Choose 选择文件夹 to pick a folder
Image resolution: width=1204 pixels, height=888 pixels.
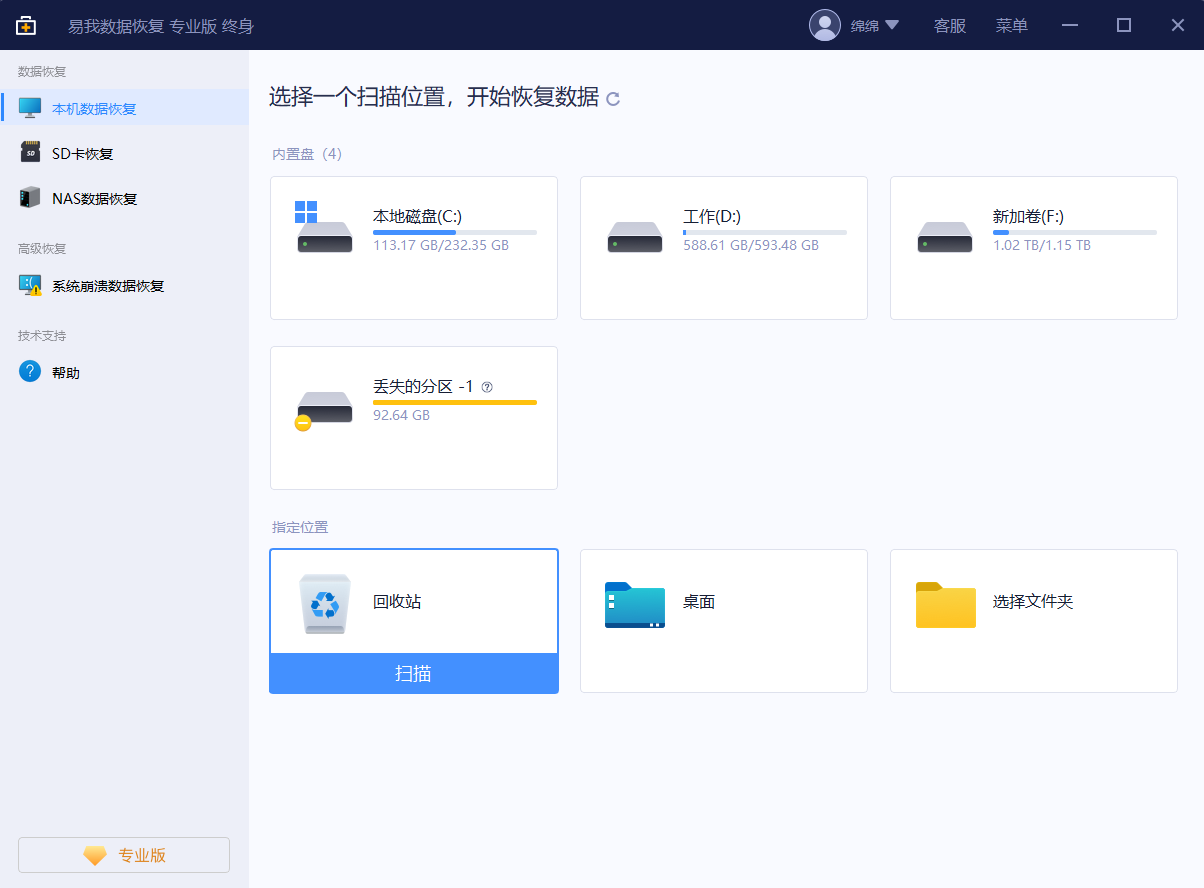click(x=1033, y=621)
